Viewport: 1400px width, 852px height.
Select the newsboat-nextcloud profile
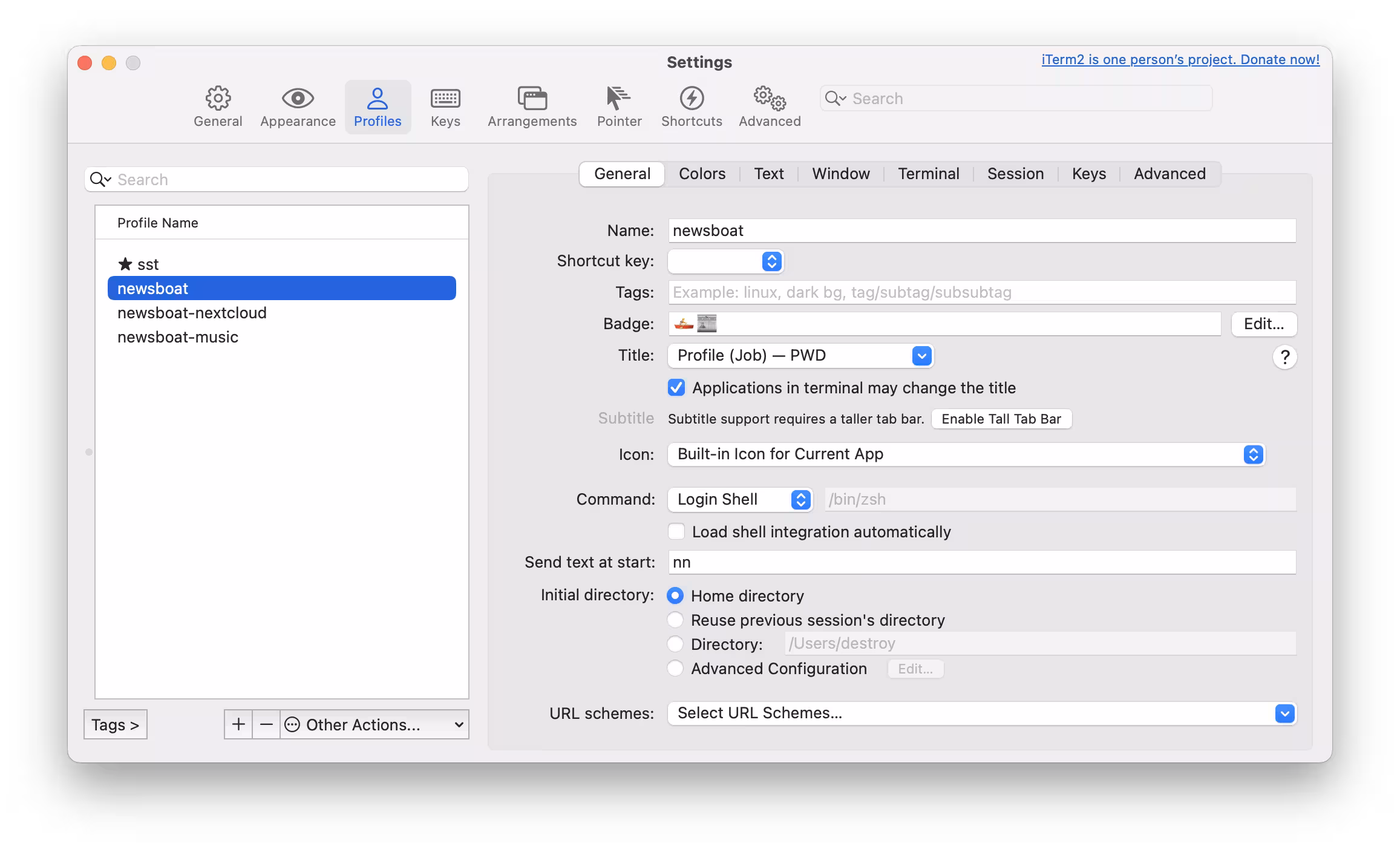(192, 313)
